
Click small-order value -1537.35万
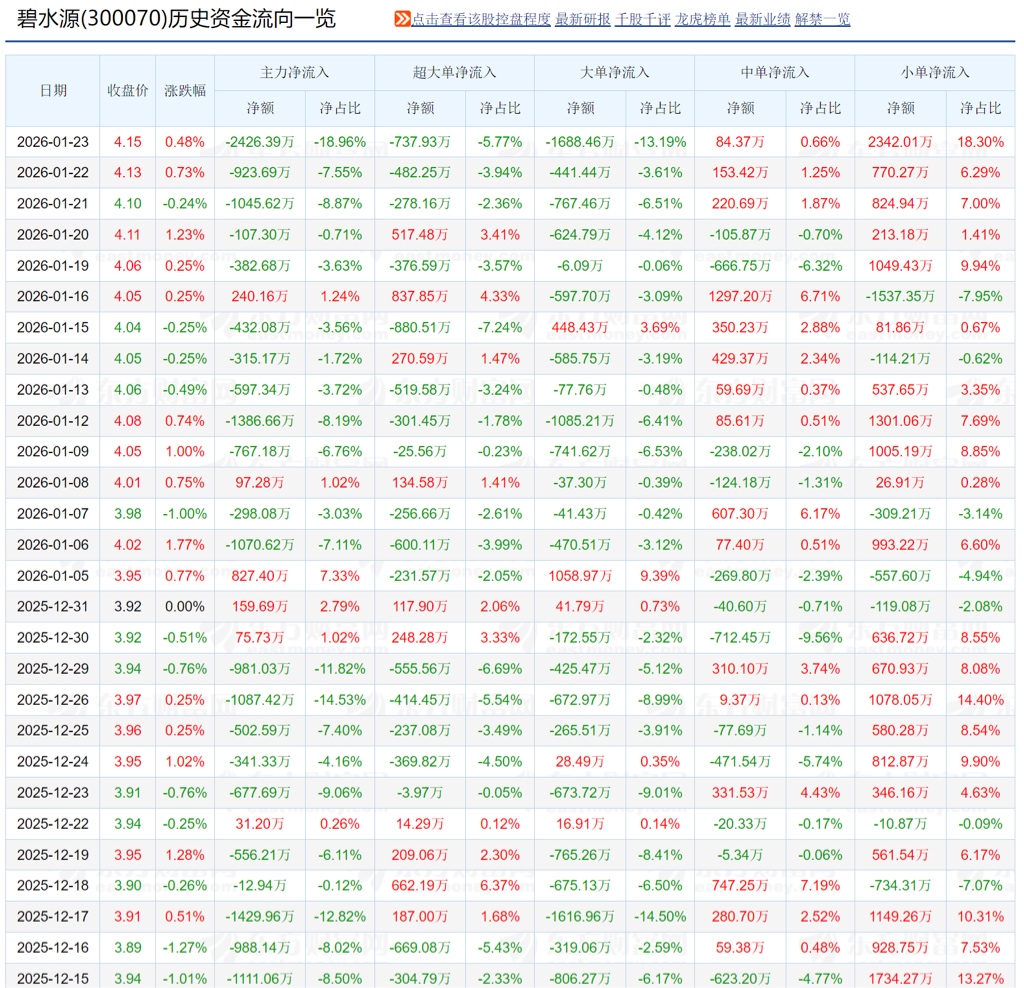[901, 296]
